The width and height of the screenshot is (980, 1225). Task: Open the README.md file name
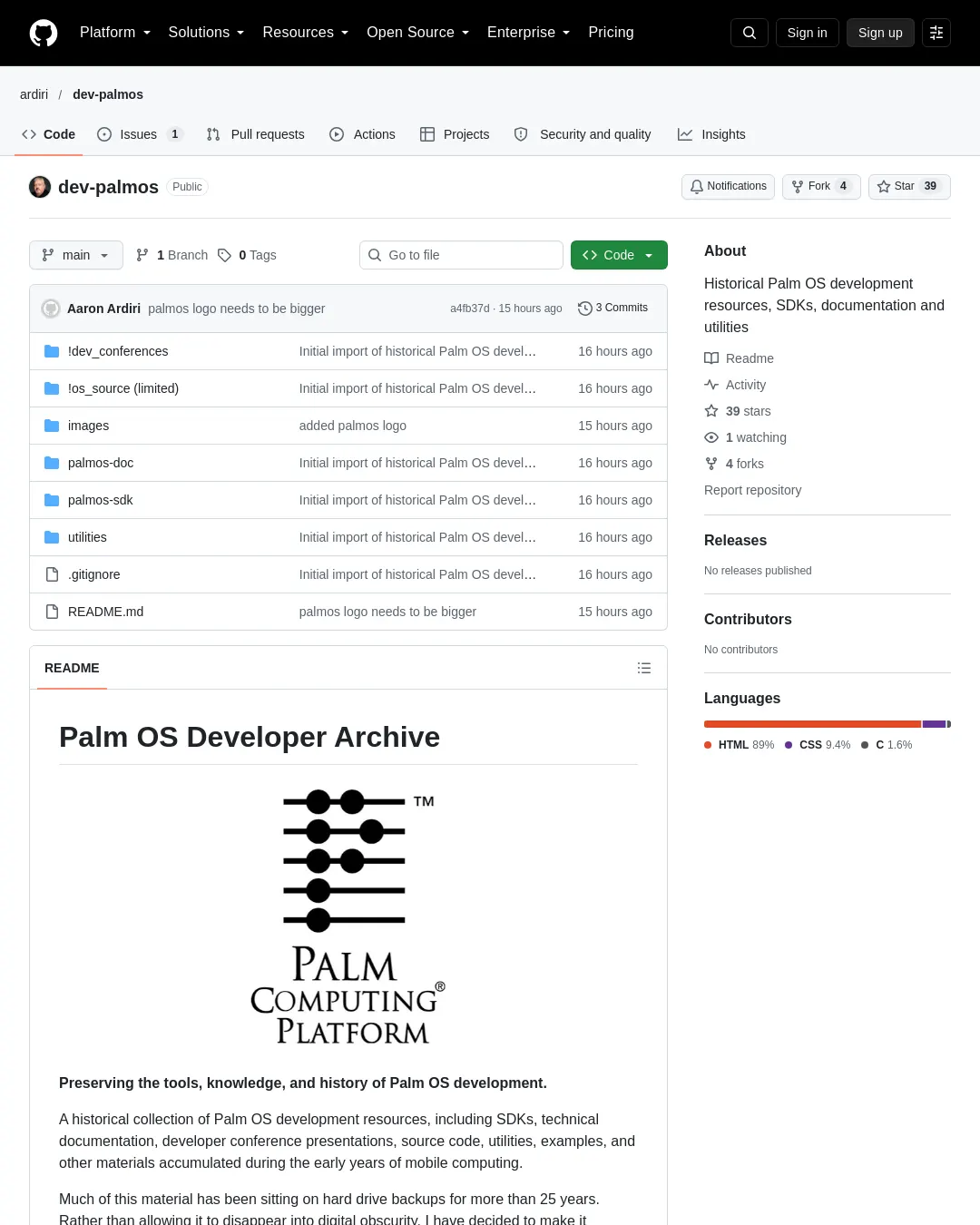coord(105,612)
